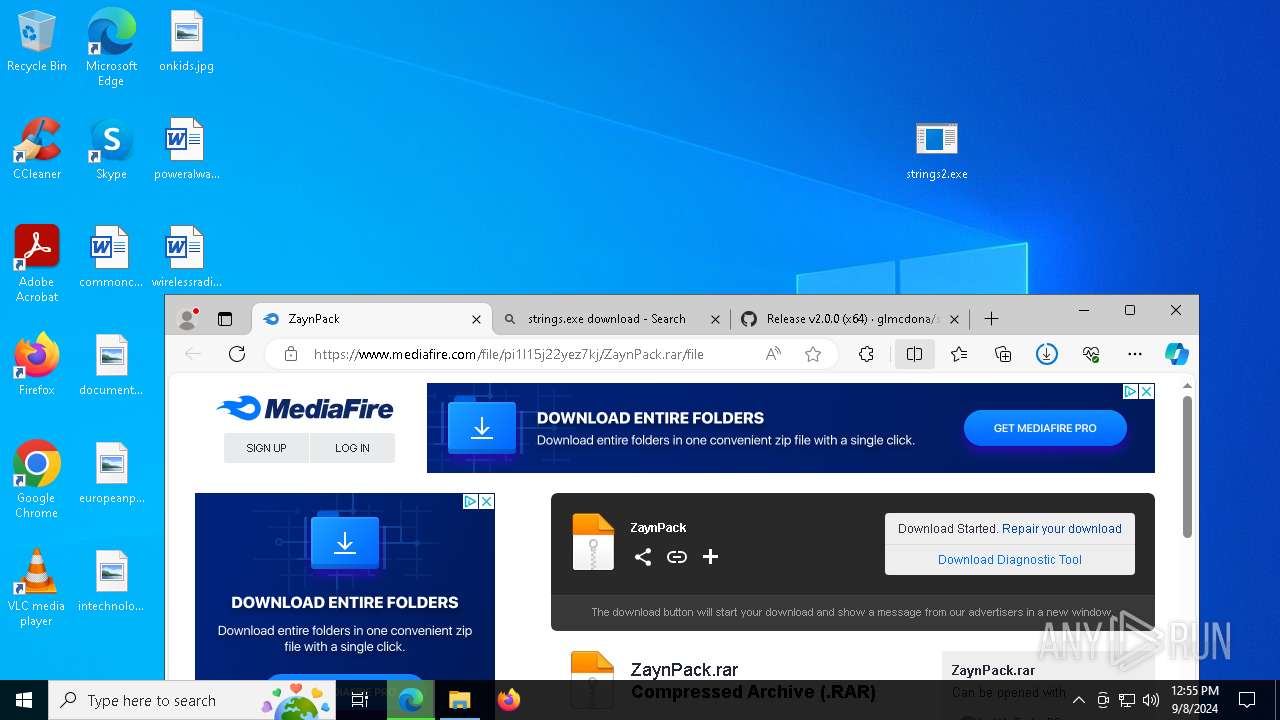Click the SIGN UP button

tap(266, 448)
